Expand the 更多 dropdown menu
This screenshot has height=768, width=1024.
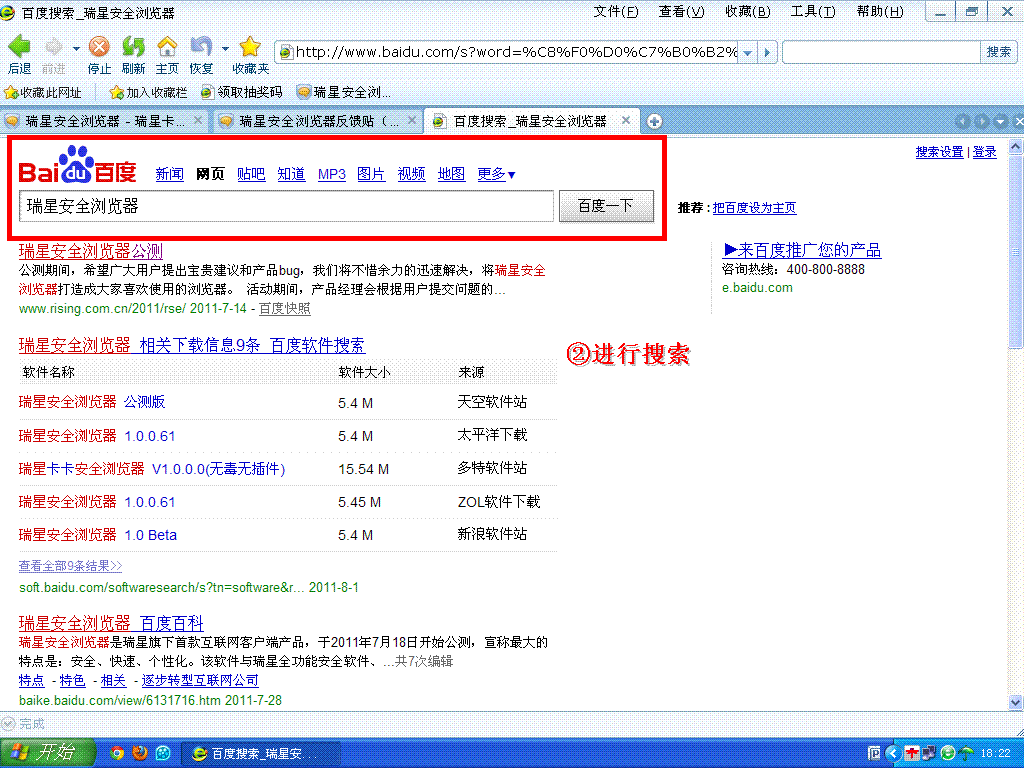click(496, 174)
